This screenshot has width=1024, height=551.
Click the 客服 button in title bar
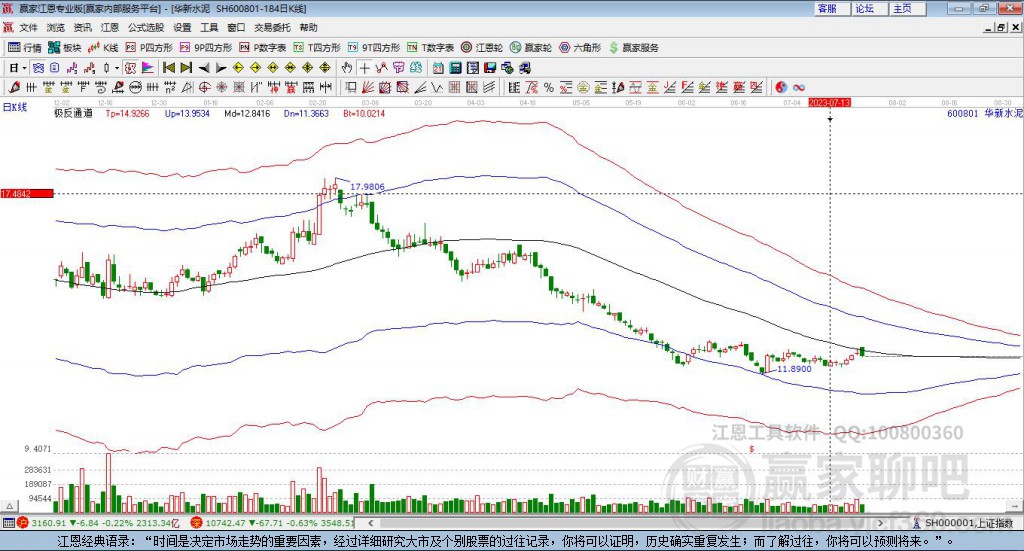831,8
